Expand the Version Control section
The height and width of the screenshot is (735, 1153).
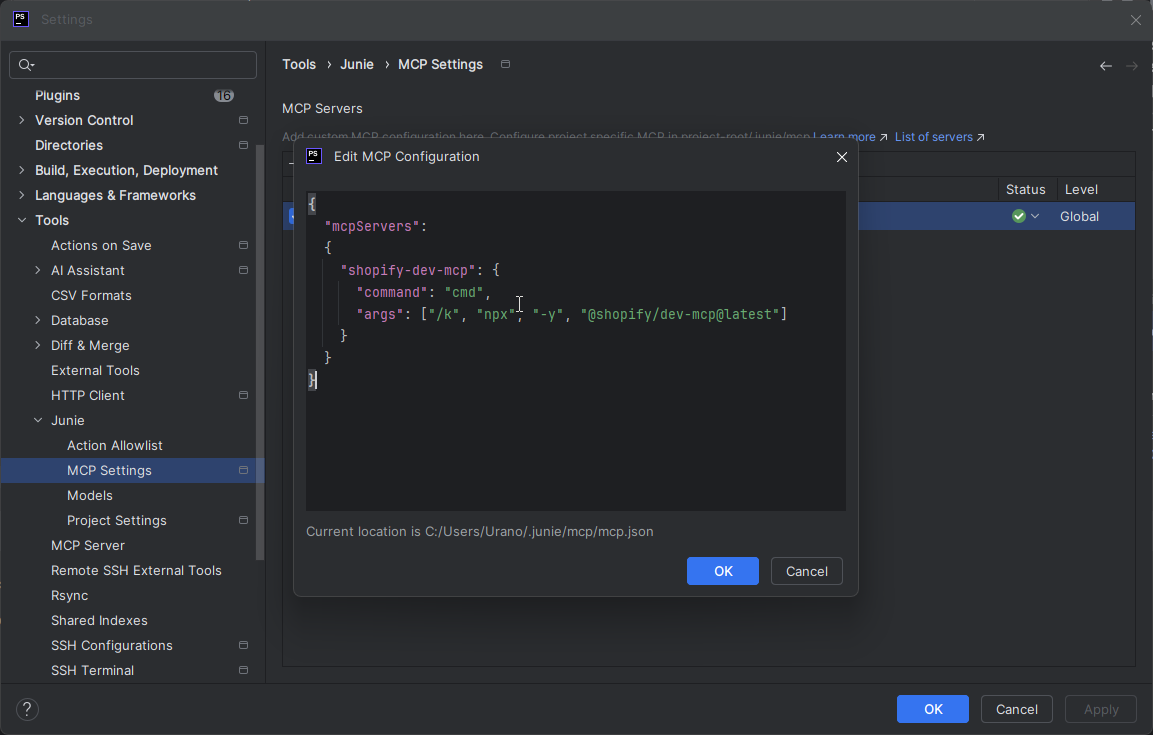(x=21, y=120)
